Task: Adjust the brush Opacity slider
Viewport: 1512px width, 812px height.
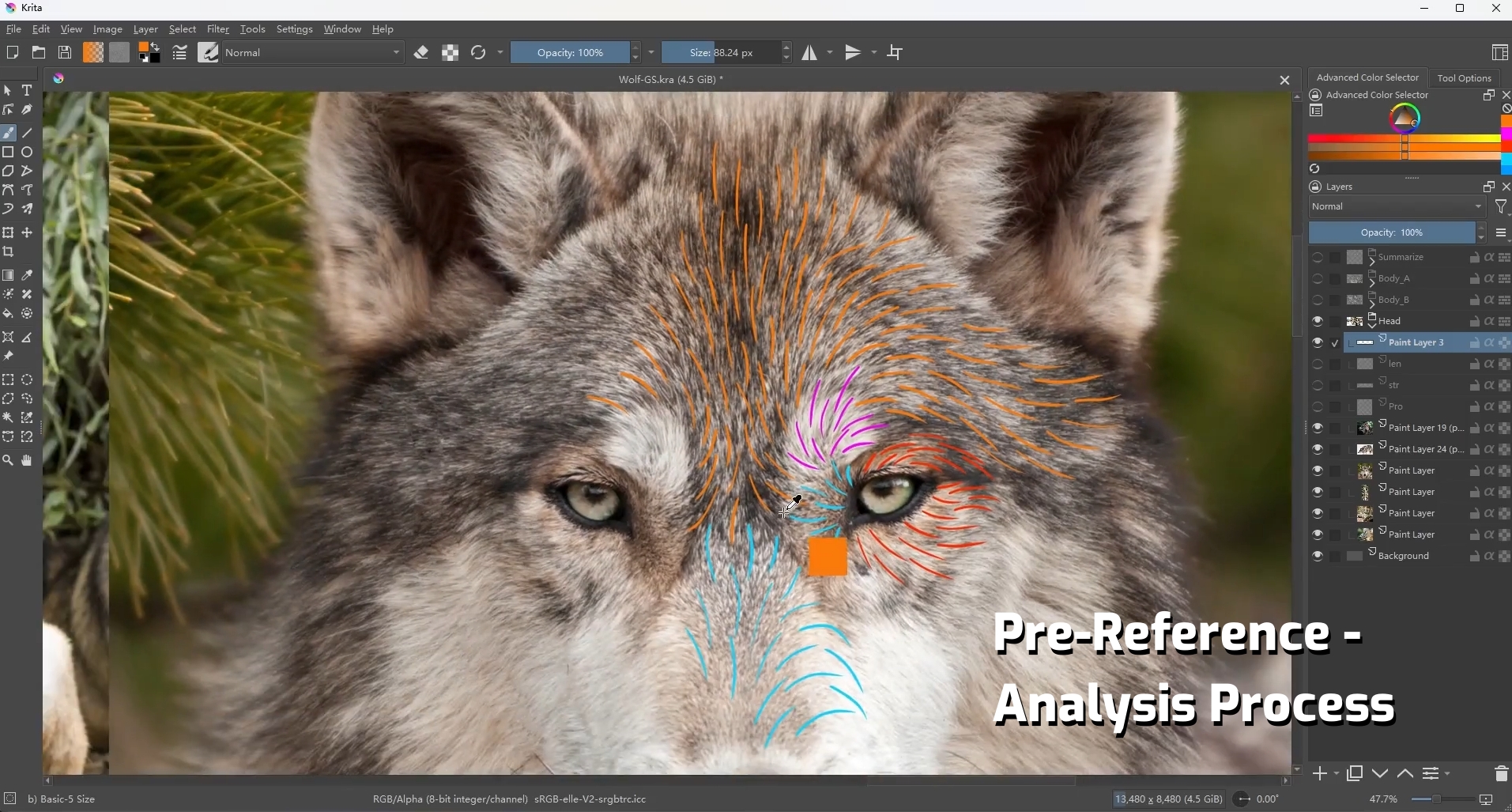Action: [571, 53]
